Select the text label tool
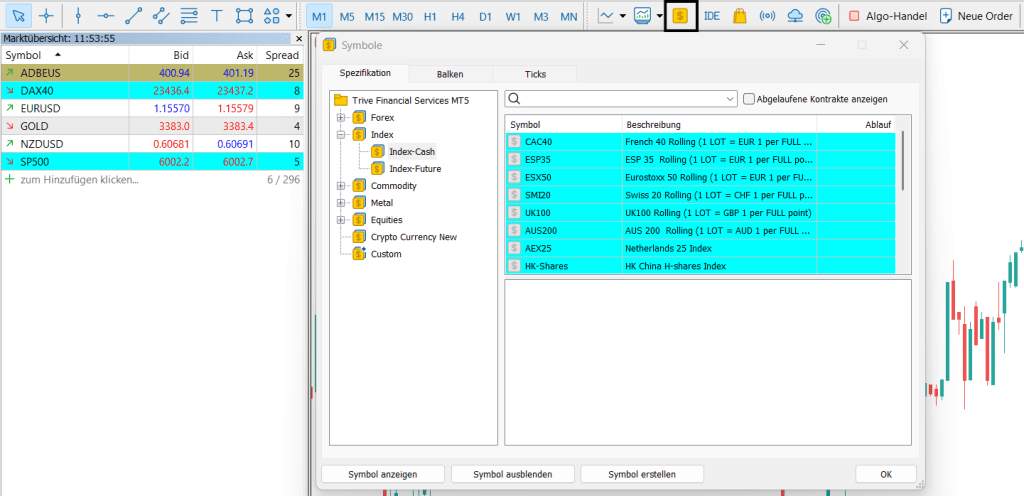This screenshot has width=1024, height=496. (216, 16)
